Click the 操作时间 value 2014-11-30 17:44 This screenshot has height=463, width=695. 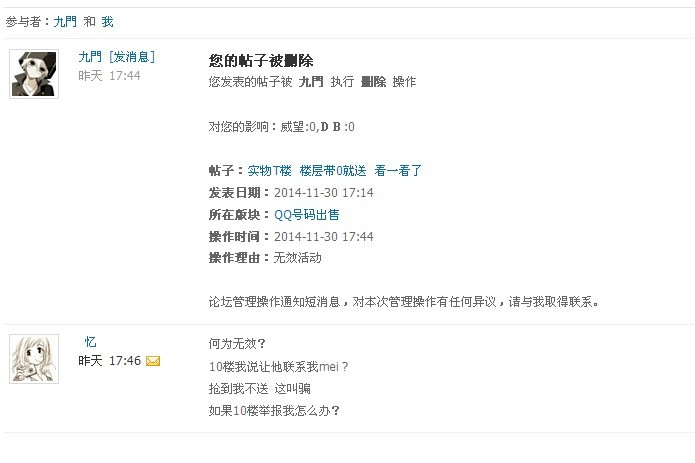click(324, 237)
